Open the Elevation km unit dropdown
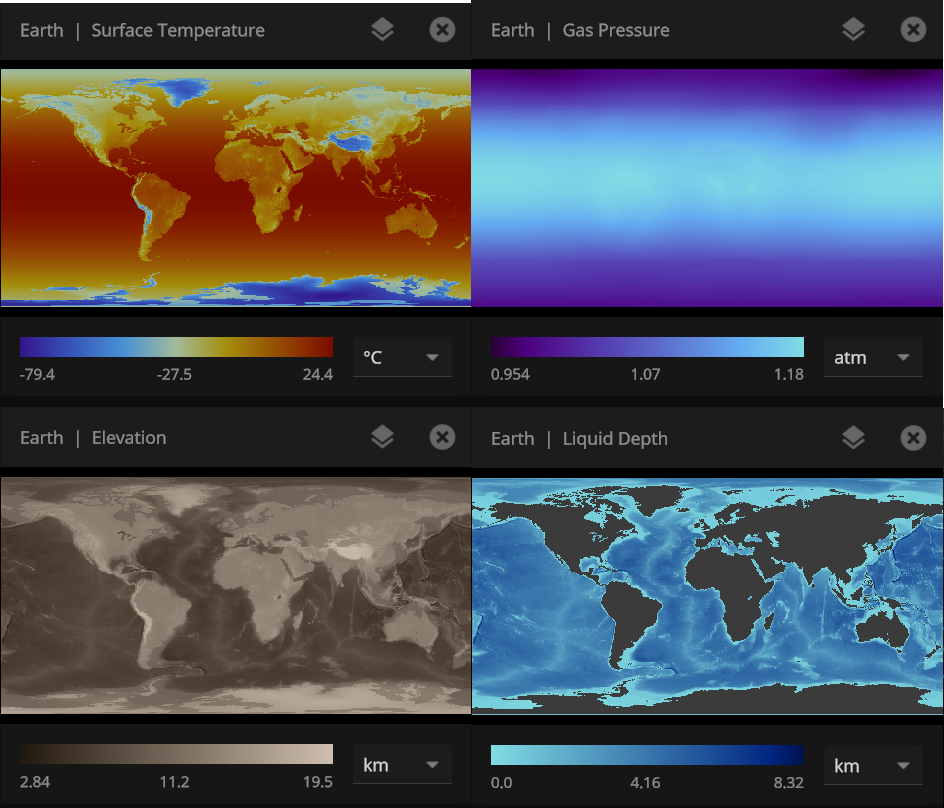This screenshot has height=808, width=944. pyautogui.click(x=402, y=765)
